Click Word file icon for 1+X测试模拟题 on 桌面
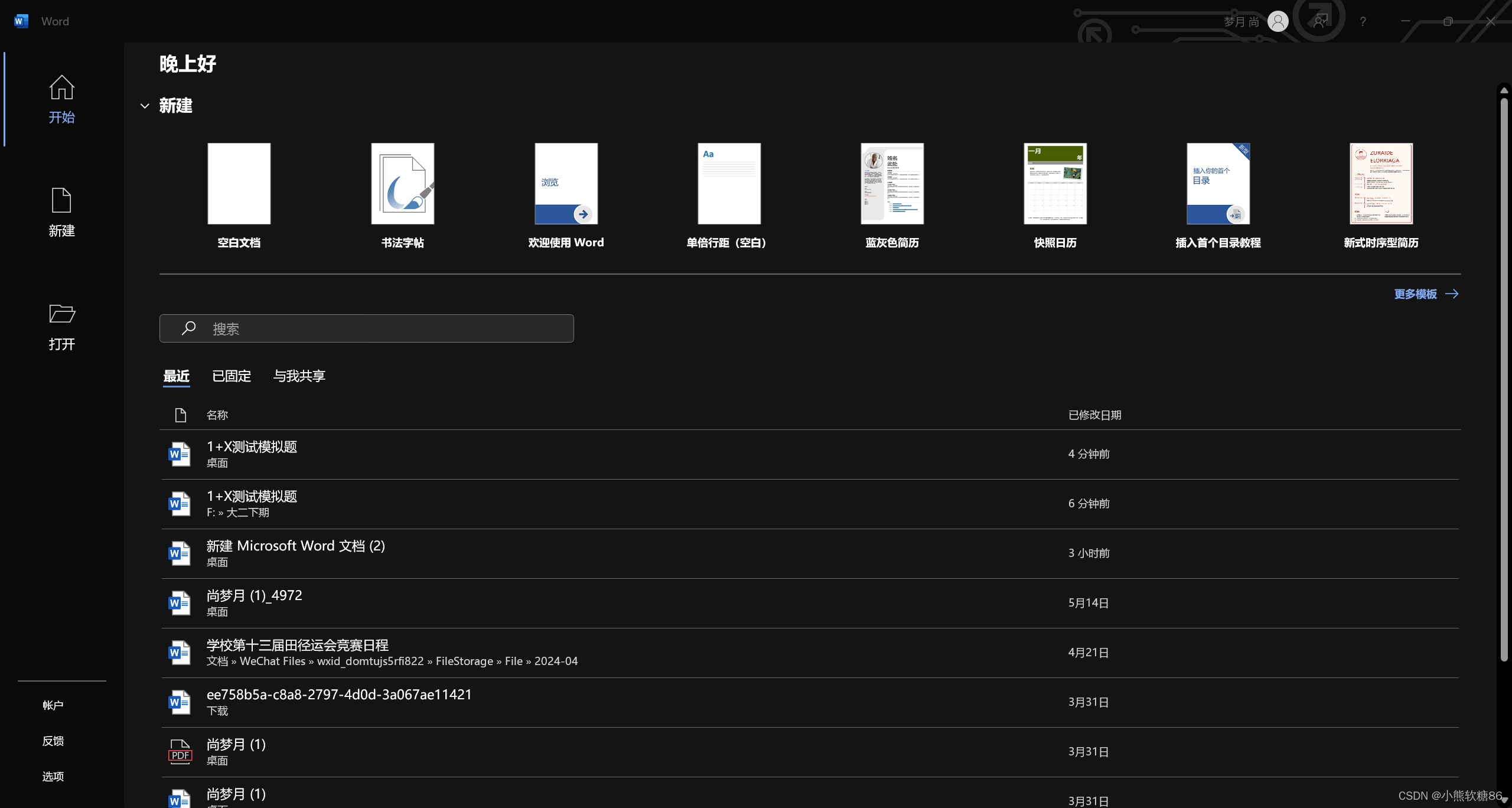Image resolution: width=1512 pixels, height=808 pixels. pos(180,454)
